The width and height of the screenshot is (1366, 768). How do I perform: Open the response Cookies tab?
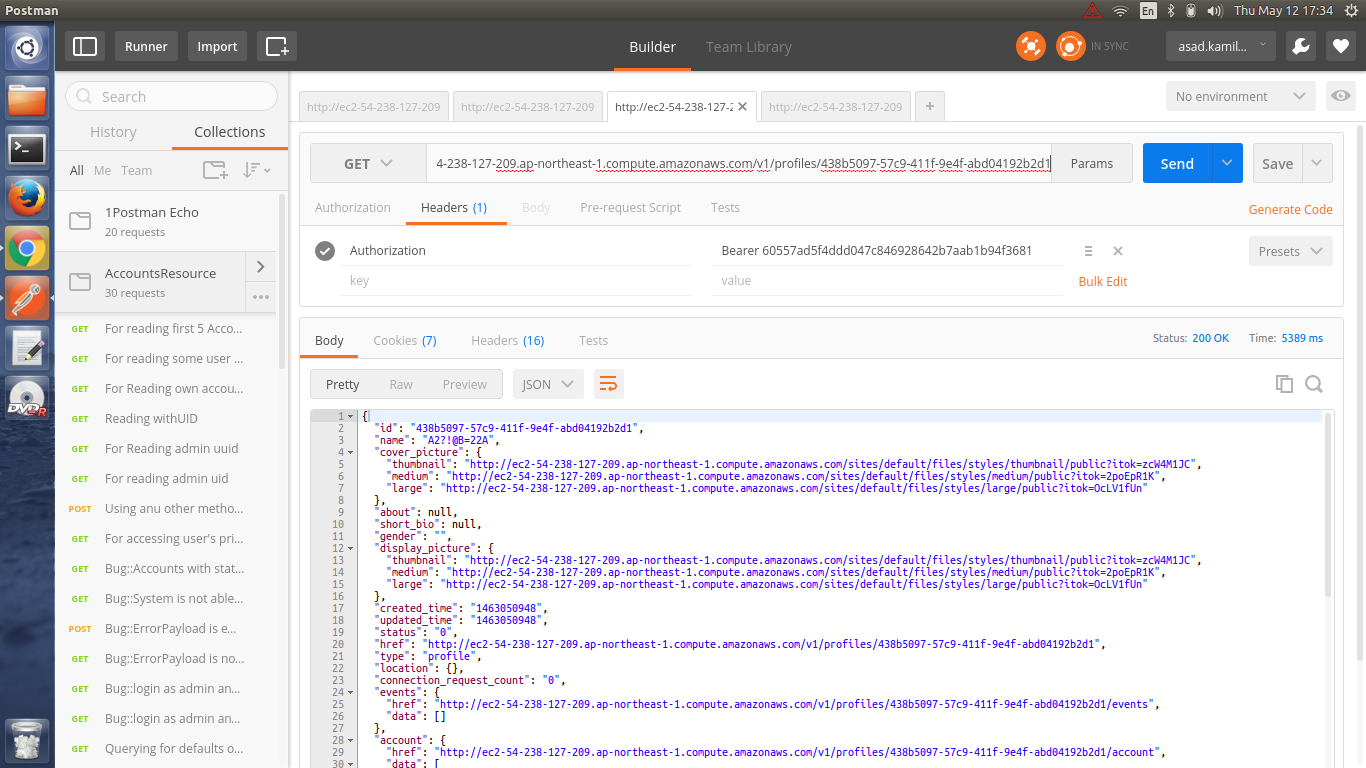tap(404, 341)
